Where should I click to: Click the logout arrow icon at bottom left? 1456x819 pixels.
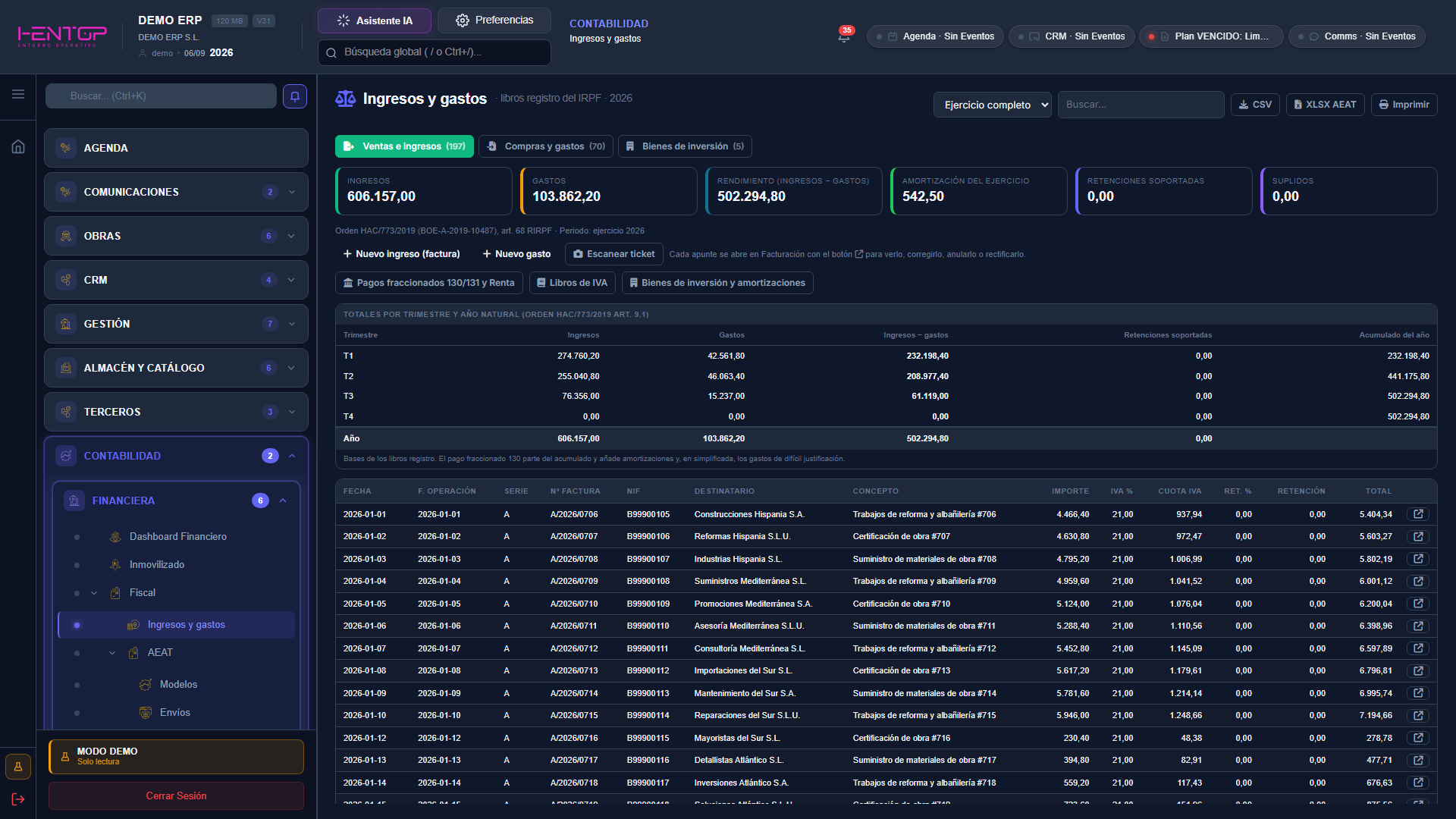(18, 799)
